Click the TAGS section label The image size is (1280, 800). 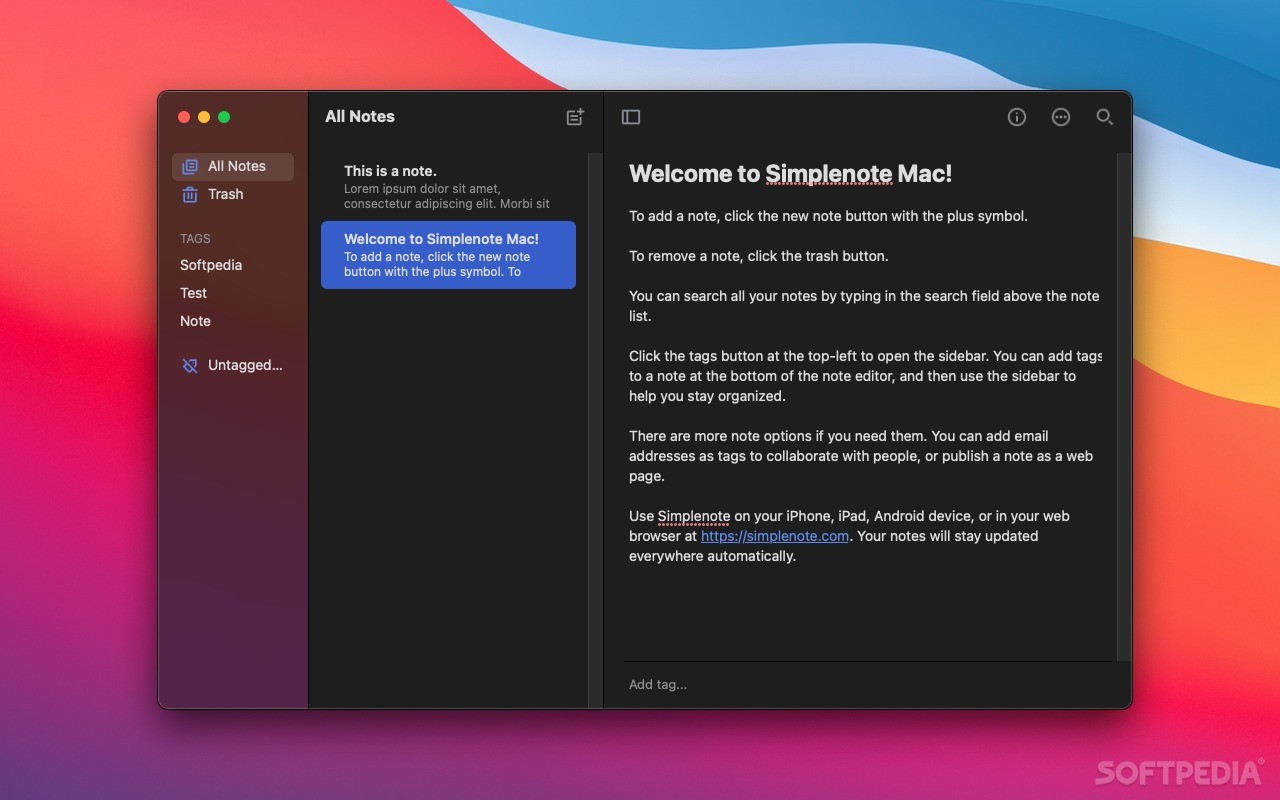pyautogui.click(x=195, y=239)
